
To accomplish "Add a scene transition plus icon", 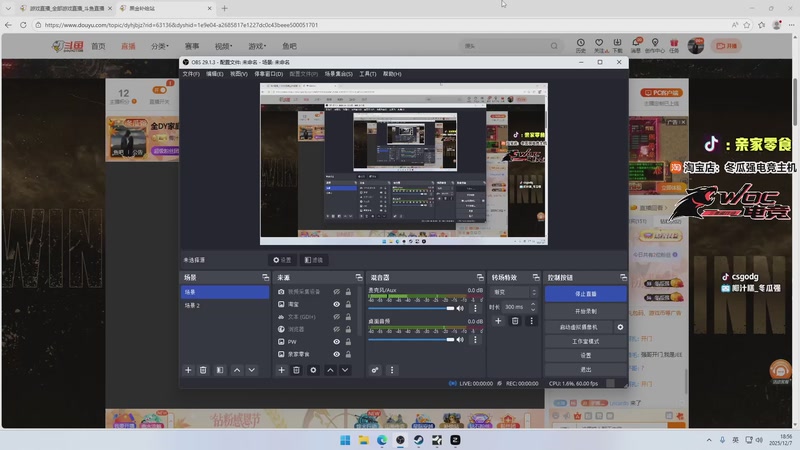I will pyautogui.click(x=498, y=320).
